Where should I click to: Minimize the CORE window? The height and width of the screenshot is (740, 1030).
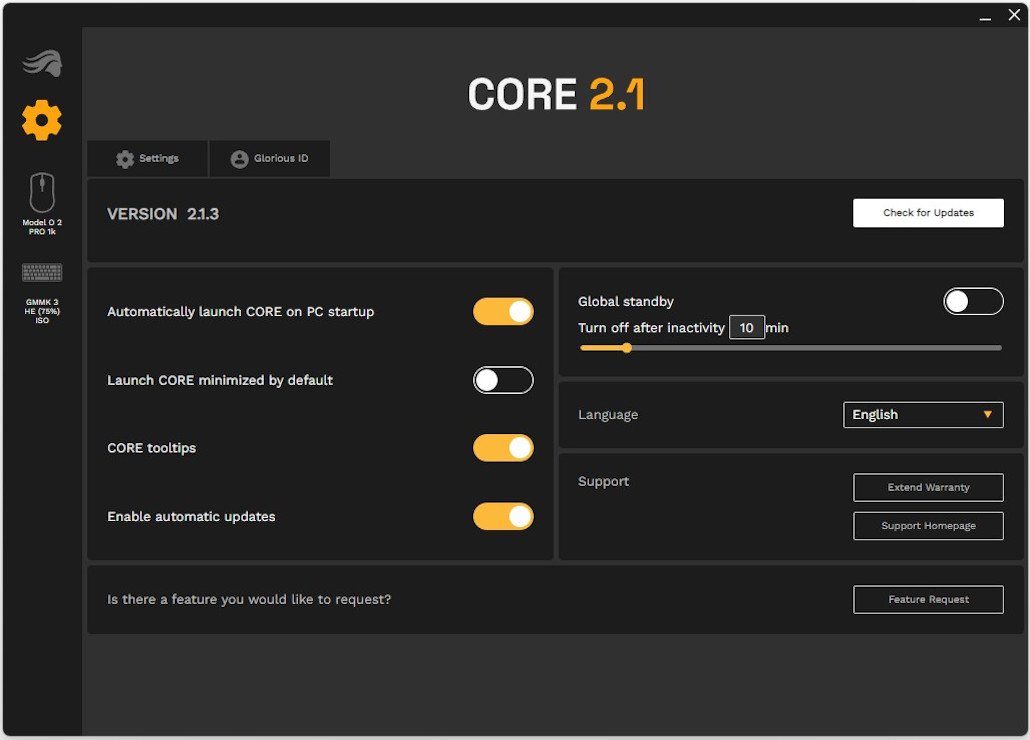pos(986,15)
